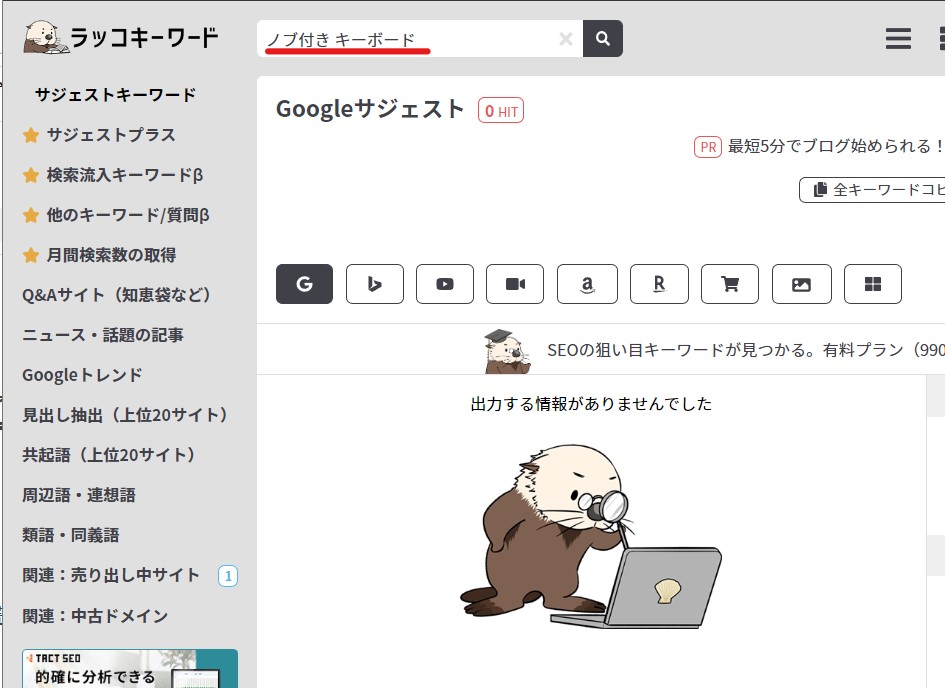
Task: Open サジェストプラス in the sidebar
Action: pyautogui.click(x=111, y=135)
